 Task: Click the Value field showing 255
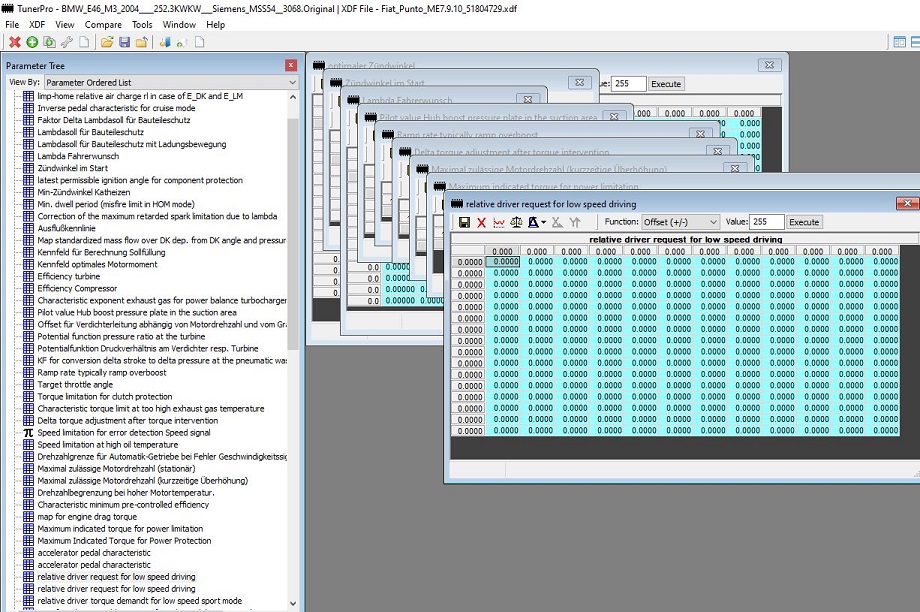(766, 222)
